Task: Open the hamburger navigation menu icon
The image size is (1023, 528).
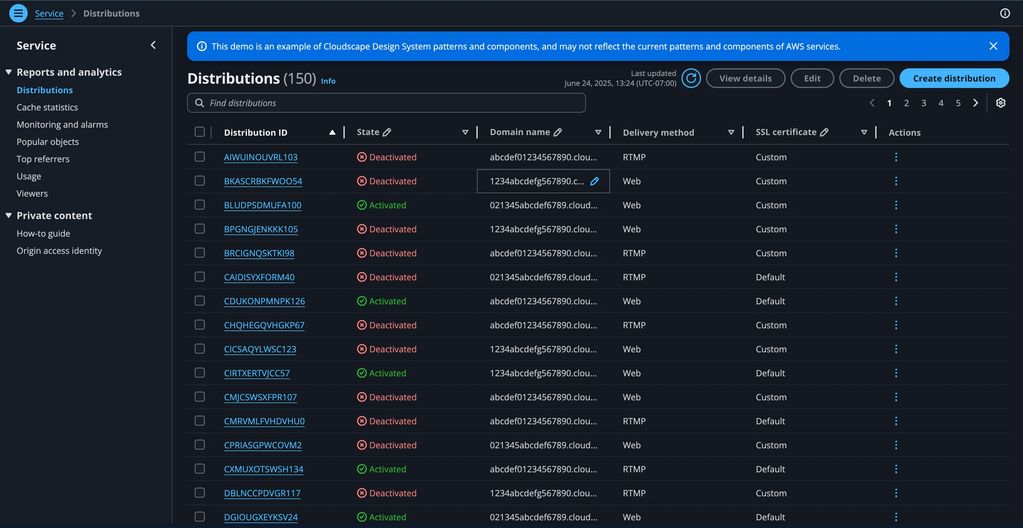Action: [18, 13]
